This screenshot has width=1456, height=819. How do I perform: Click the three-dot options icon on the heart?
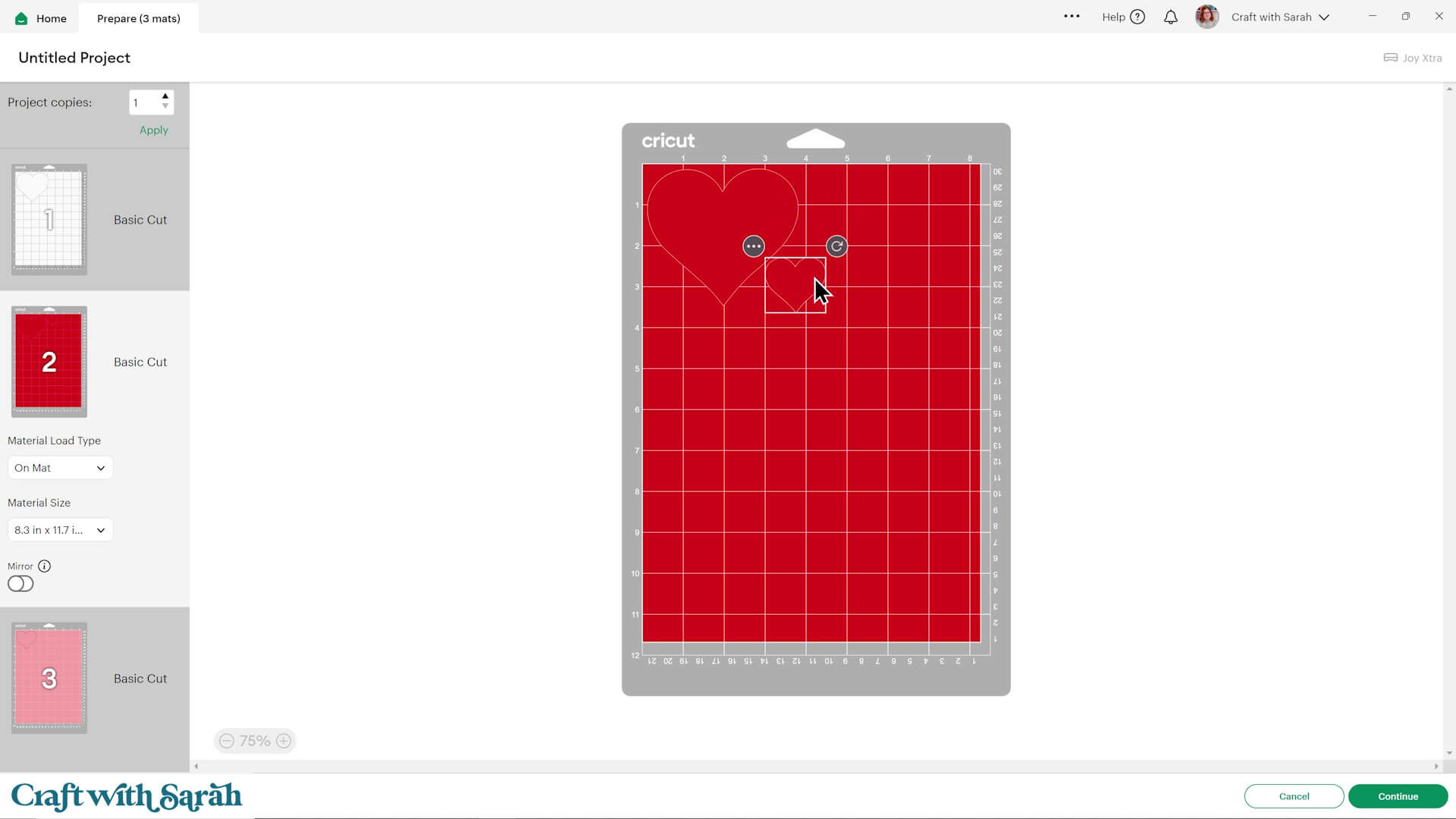(753, 246)
